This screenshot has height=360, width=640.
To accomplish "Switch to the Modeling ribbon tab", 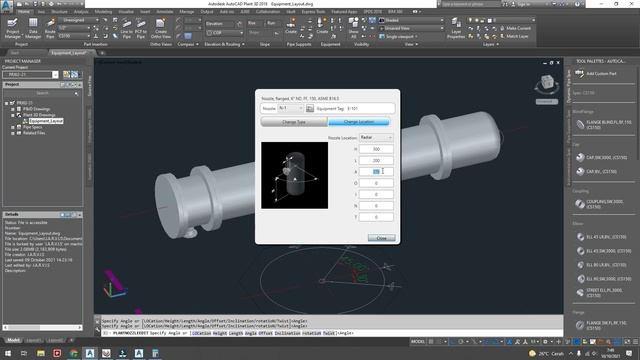I will coord(103,12).
